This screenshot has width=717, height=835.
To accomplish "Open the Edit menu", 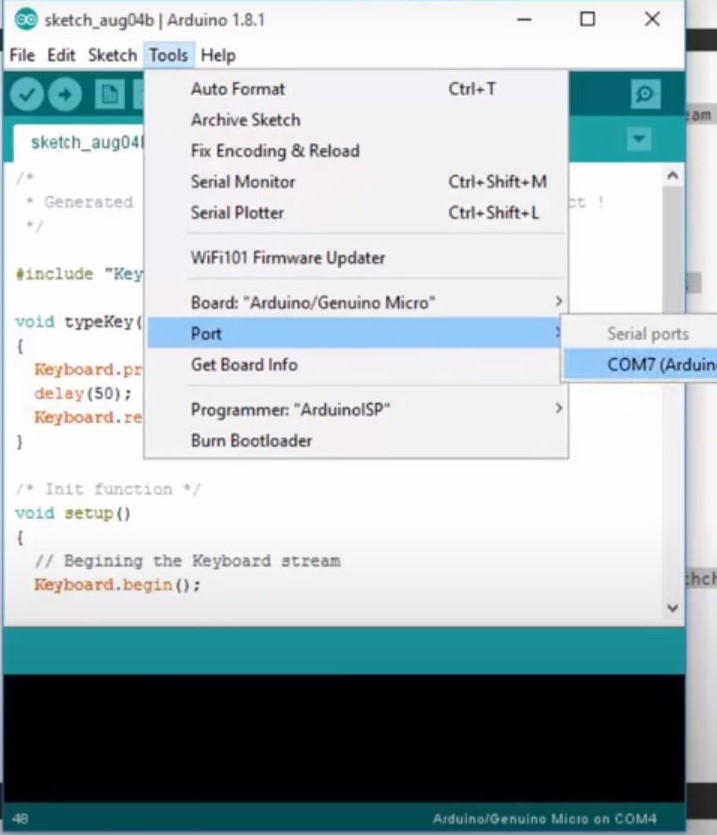I will tap(61, 55).
